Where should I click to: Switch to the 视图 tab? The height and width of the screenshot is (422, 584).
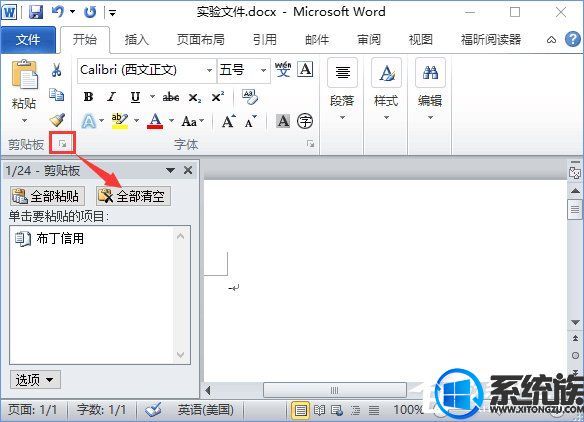420,39
